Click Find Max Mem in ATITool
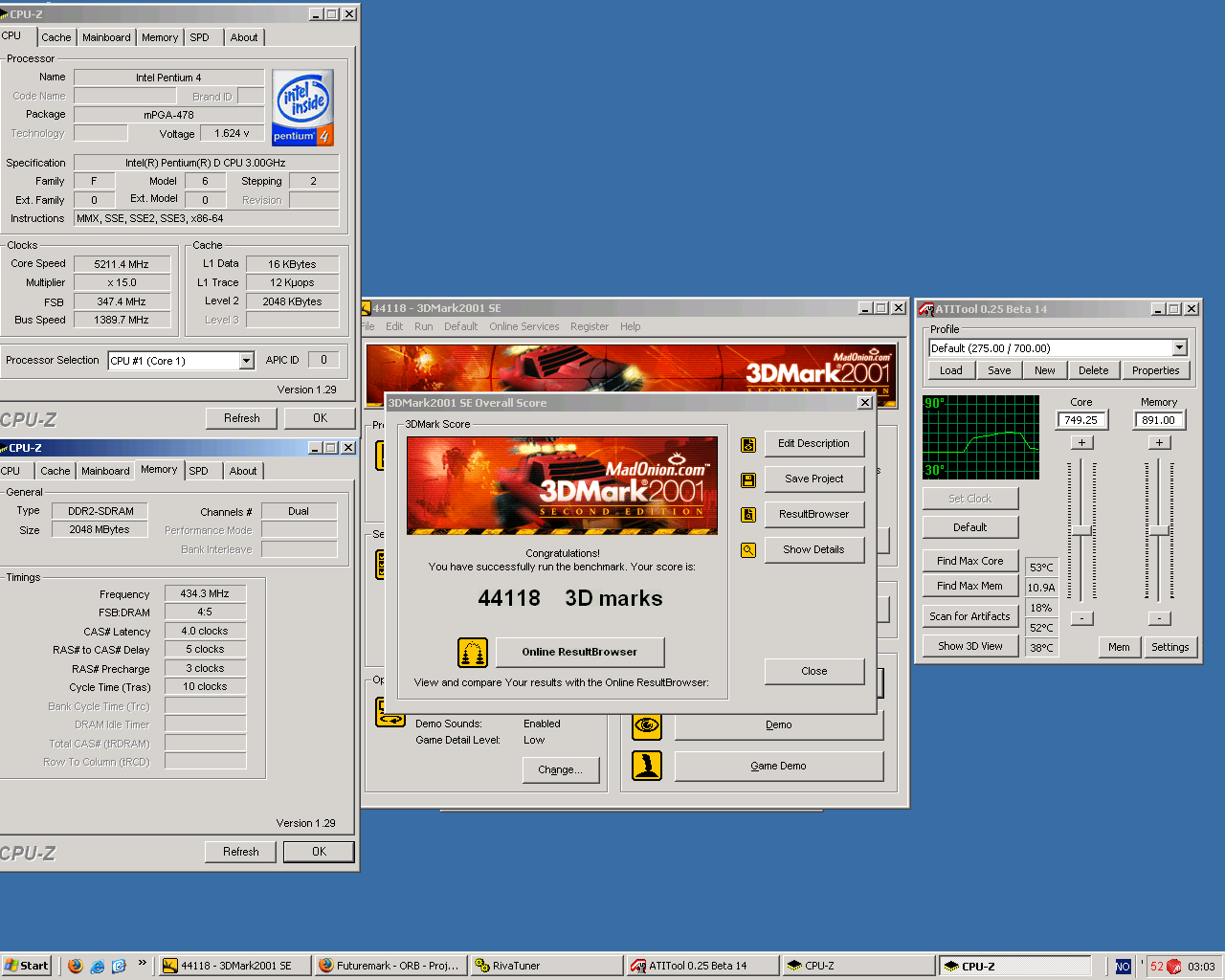This screenshot has height=980, width=1225. coord(969,587)
